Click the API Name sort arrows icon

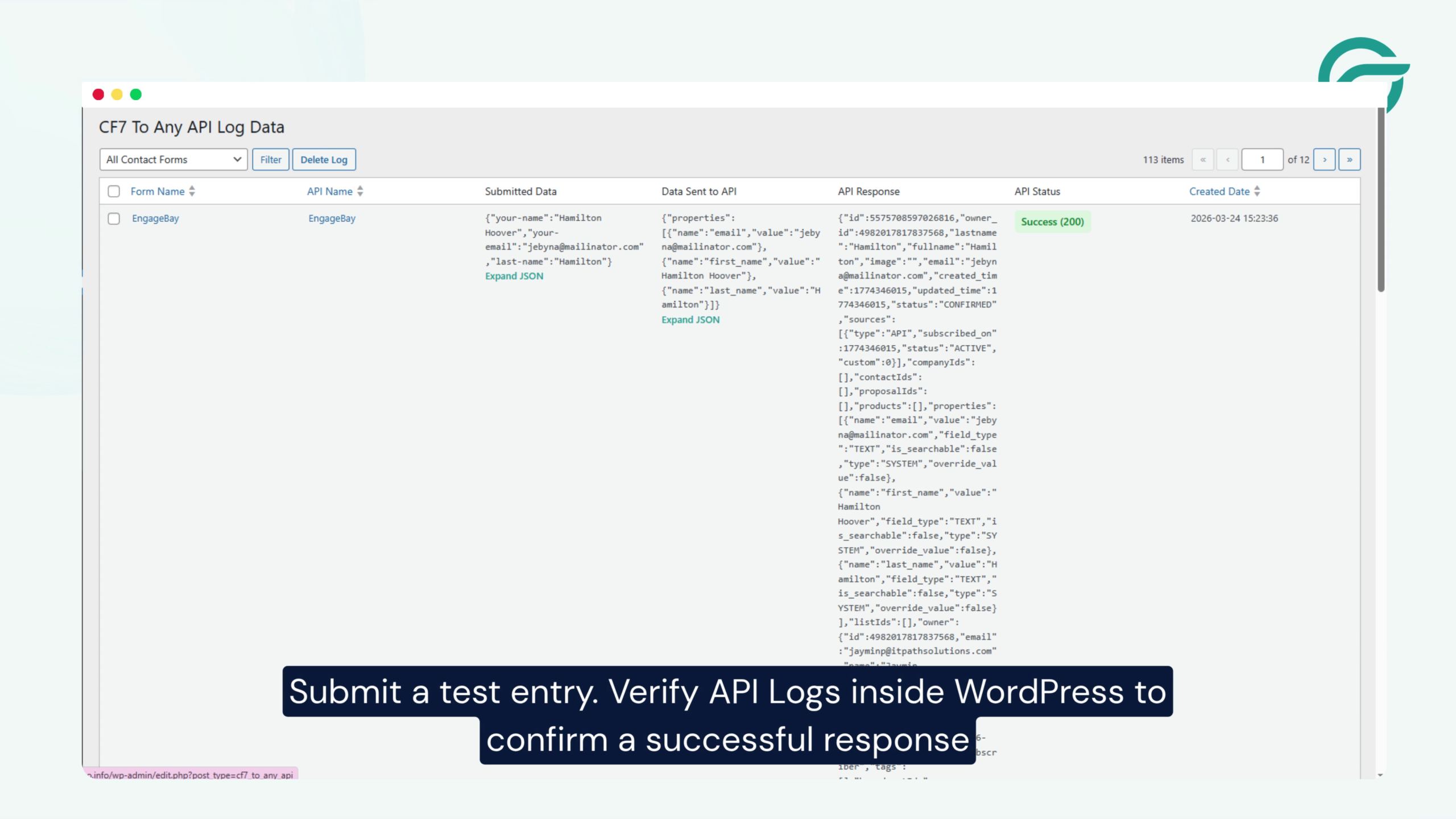[x=360, y=192]
